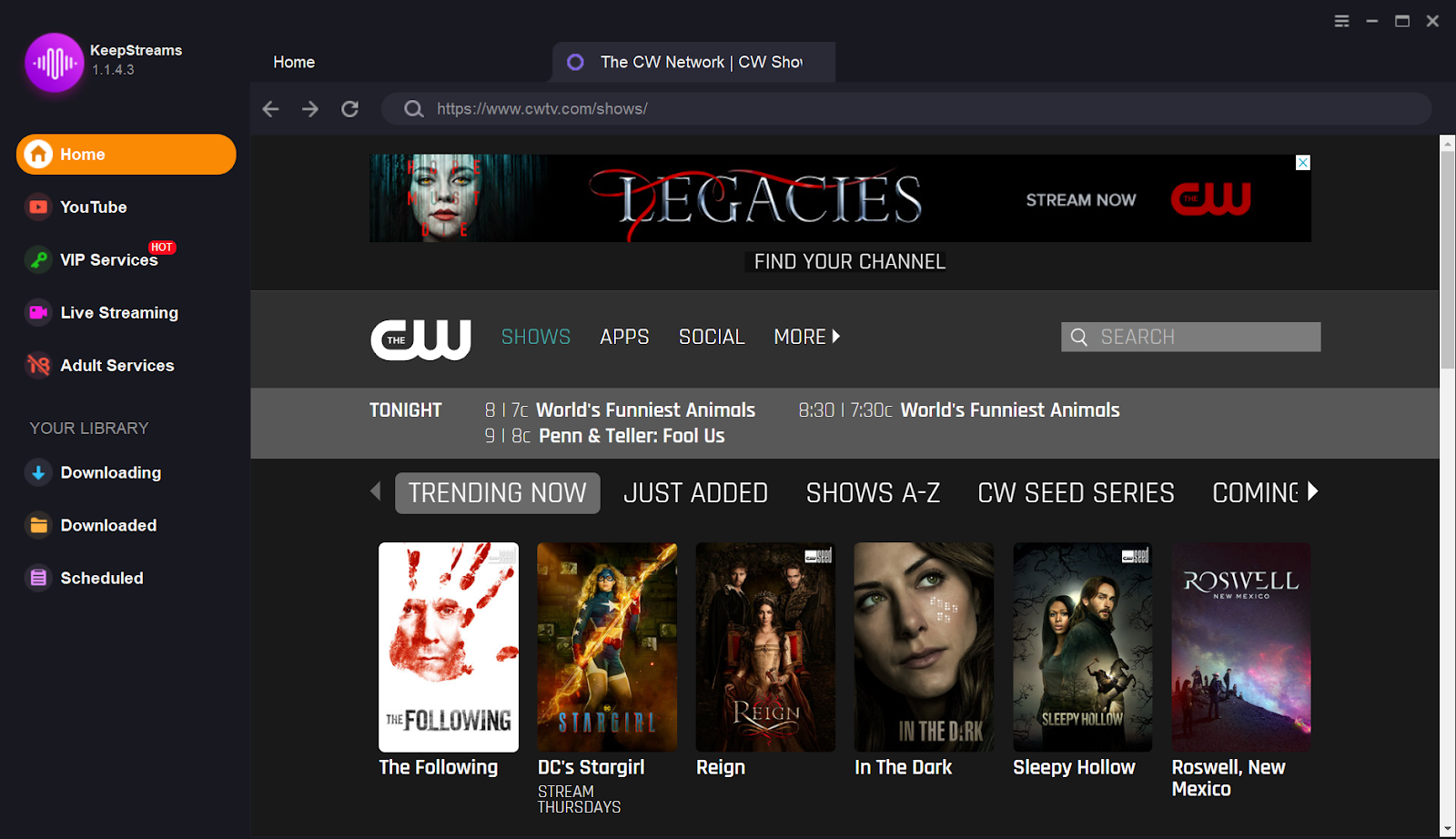Open the hamburger menu in title bar
This screenshot has height=839, width=1456.
click(x=1341, y=21)
